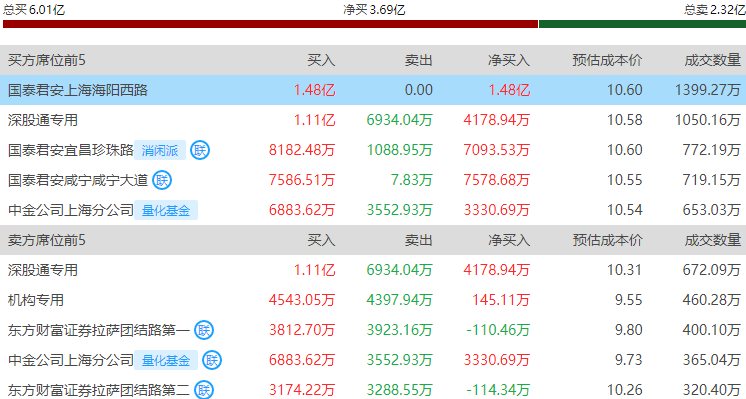Image resolution: width=746 pixels, height=399 pixels.
Task: Click the 卖方席位前5 header
Action: coord(47,240)
